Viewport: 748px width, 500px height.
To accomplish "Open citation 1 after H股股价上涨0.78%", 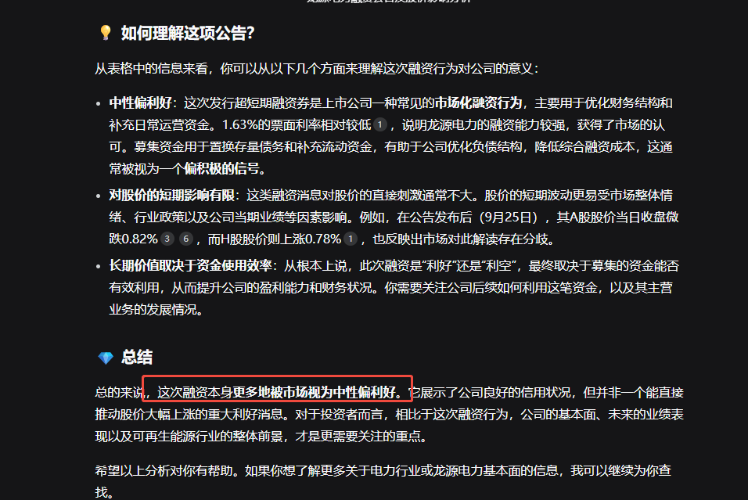I will [351, 239].
